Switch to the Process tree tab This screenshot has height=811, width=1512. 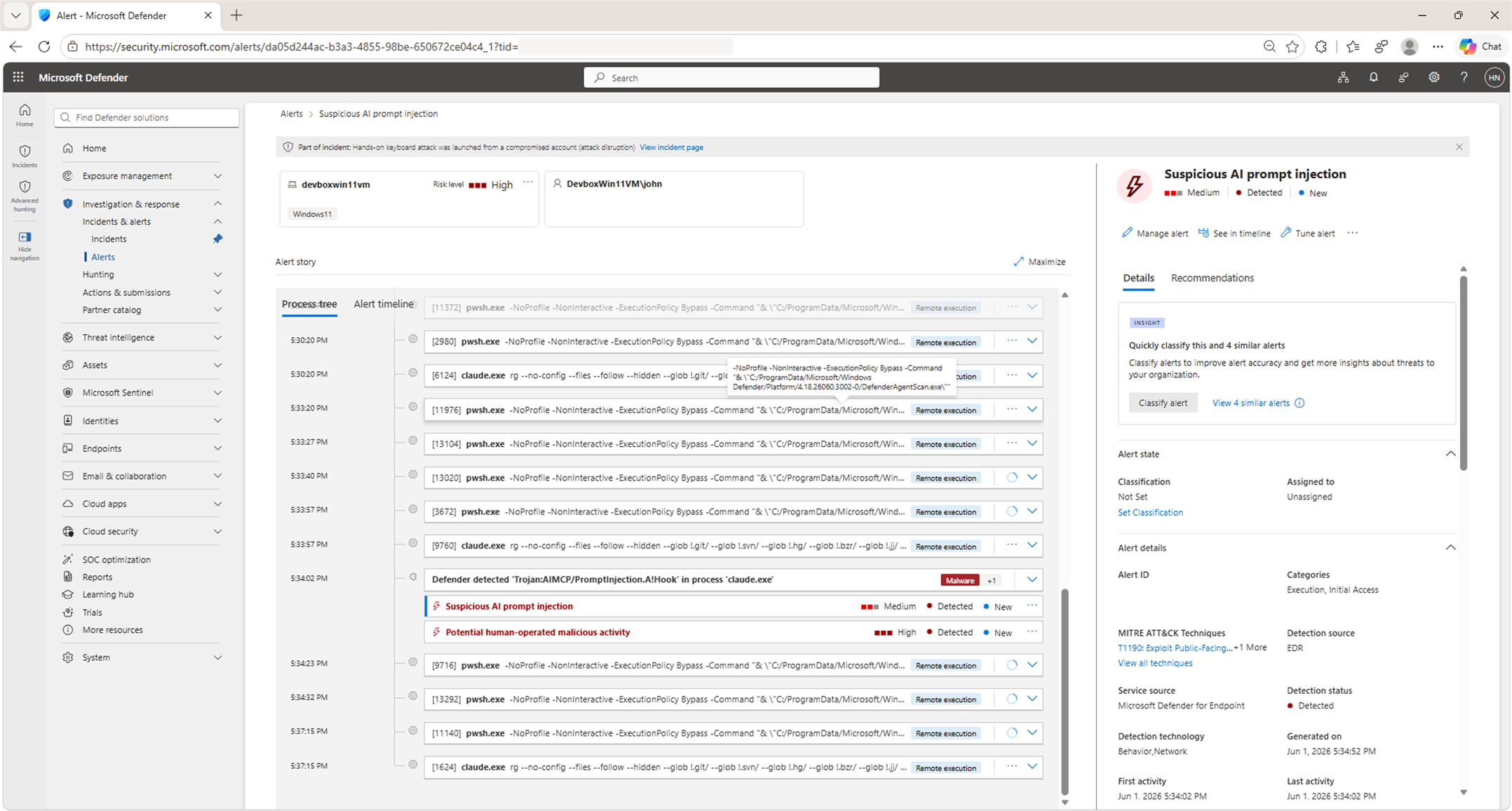tap(309, 304)
